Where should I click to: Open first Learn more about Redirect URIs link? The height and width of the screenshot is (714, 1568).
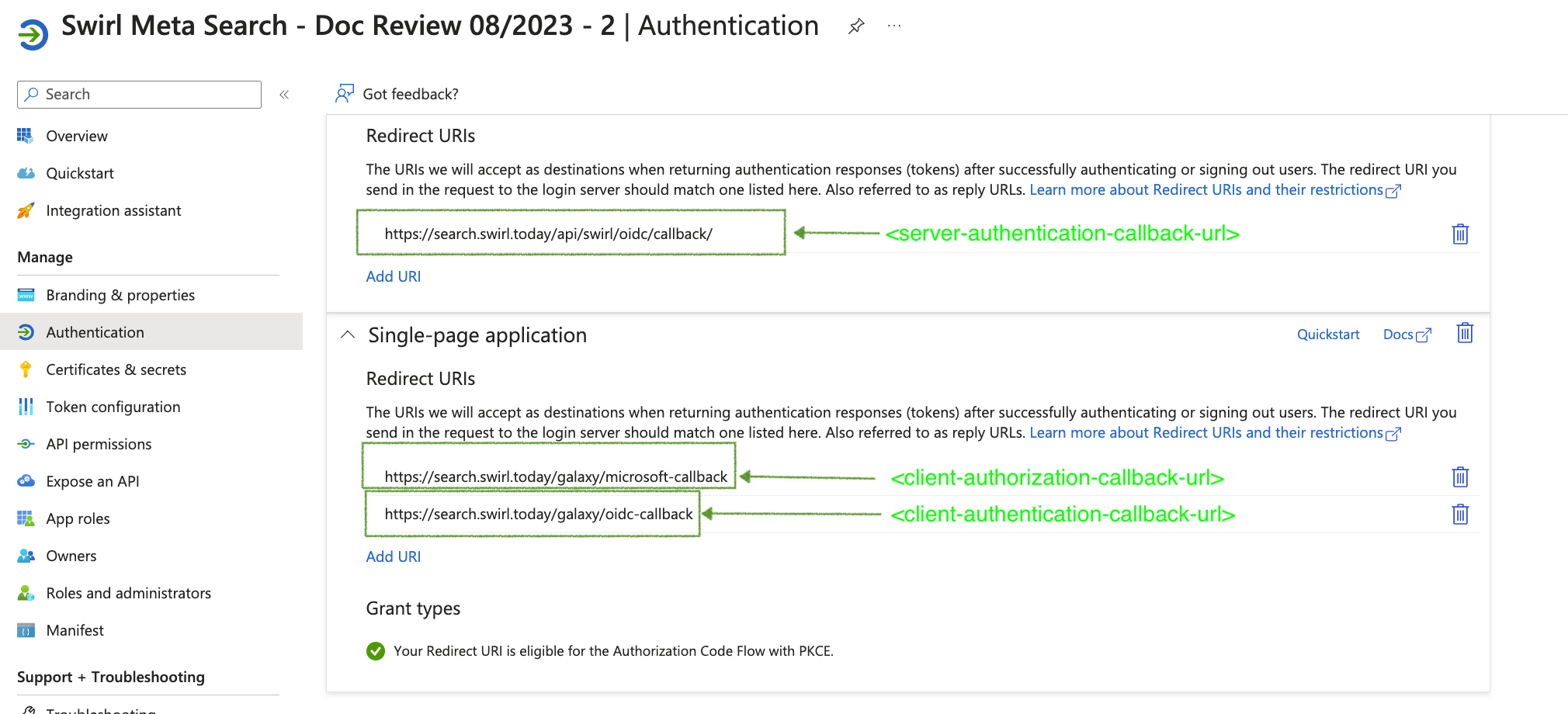(x=1215, y=190)
